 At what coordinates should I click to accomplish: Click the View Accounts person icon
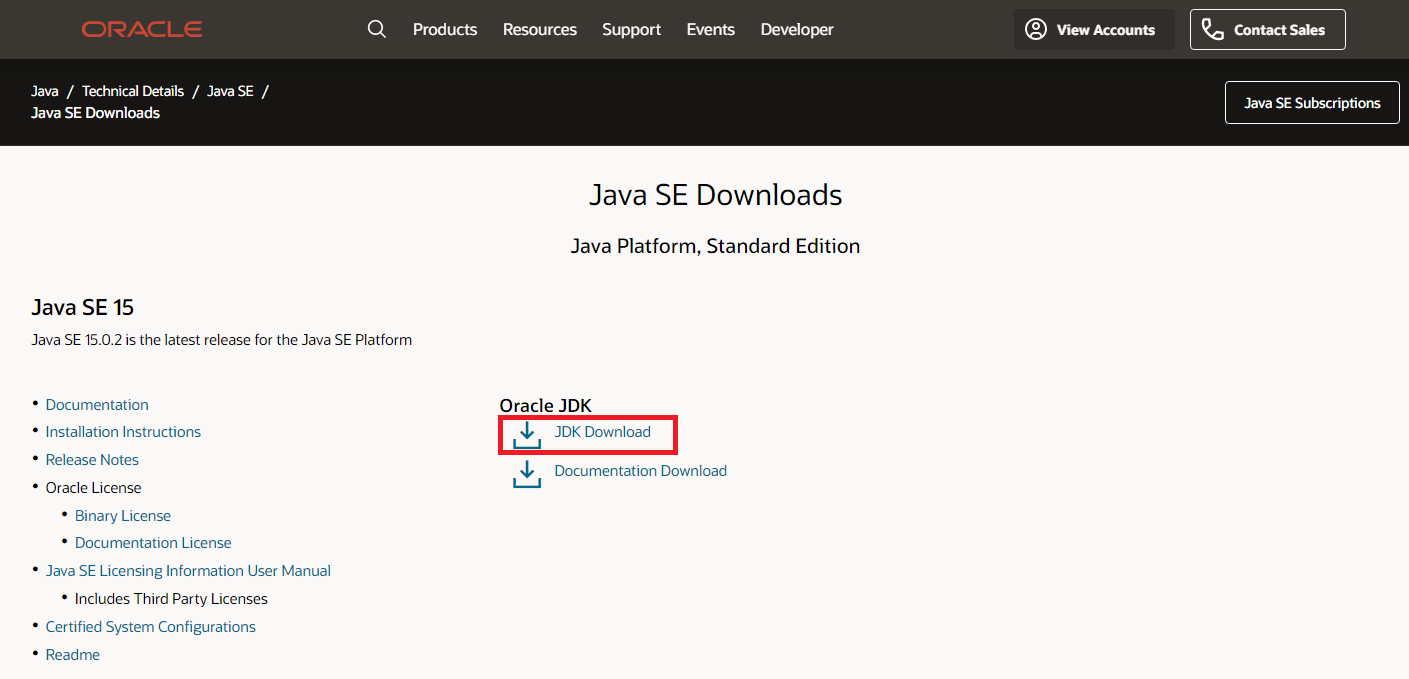click(1036, 30)
